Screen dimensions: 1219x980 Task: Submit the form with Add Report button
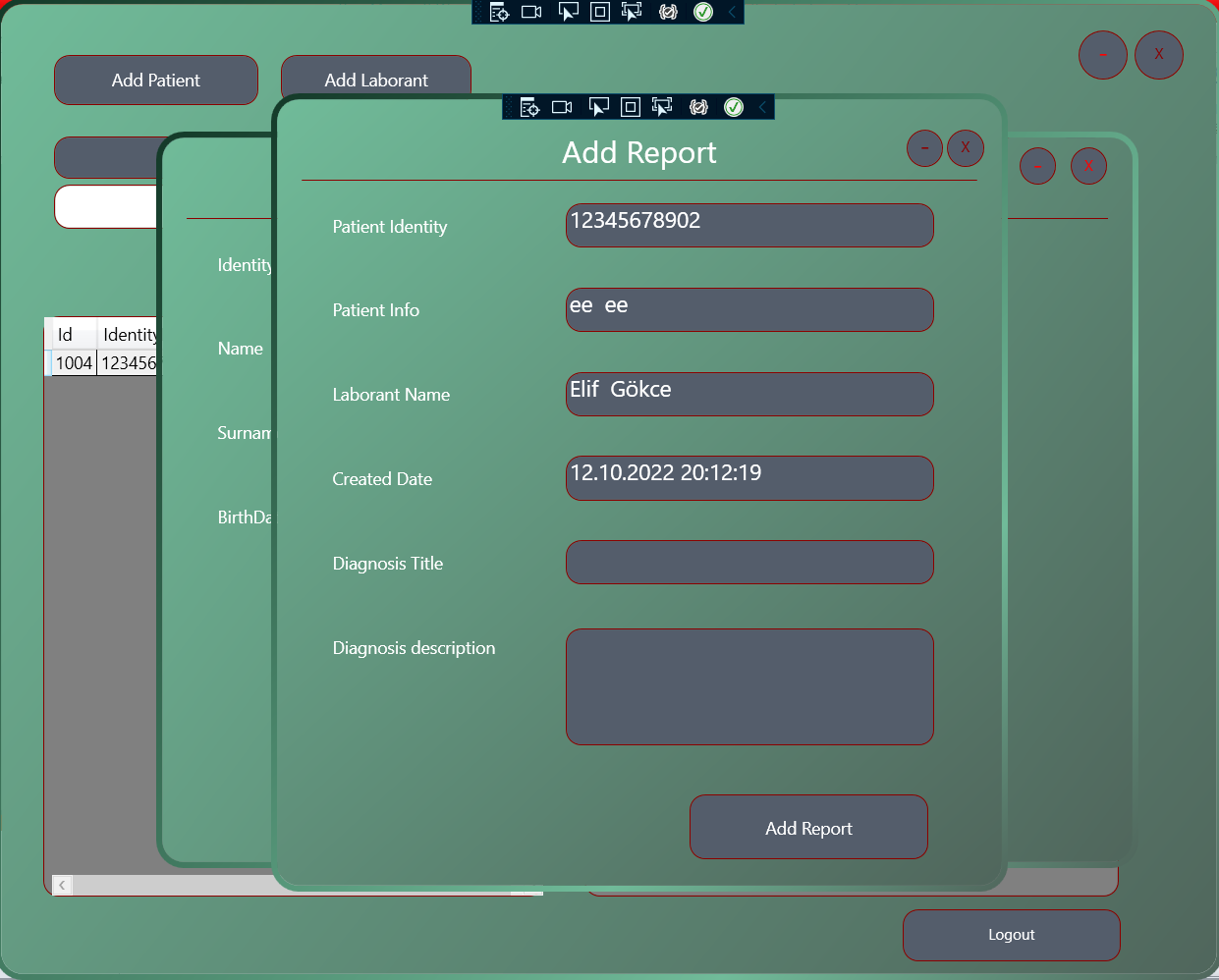click(808, 828)
